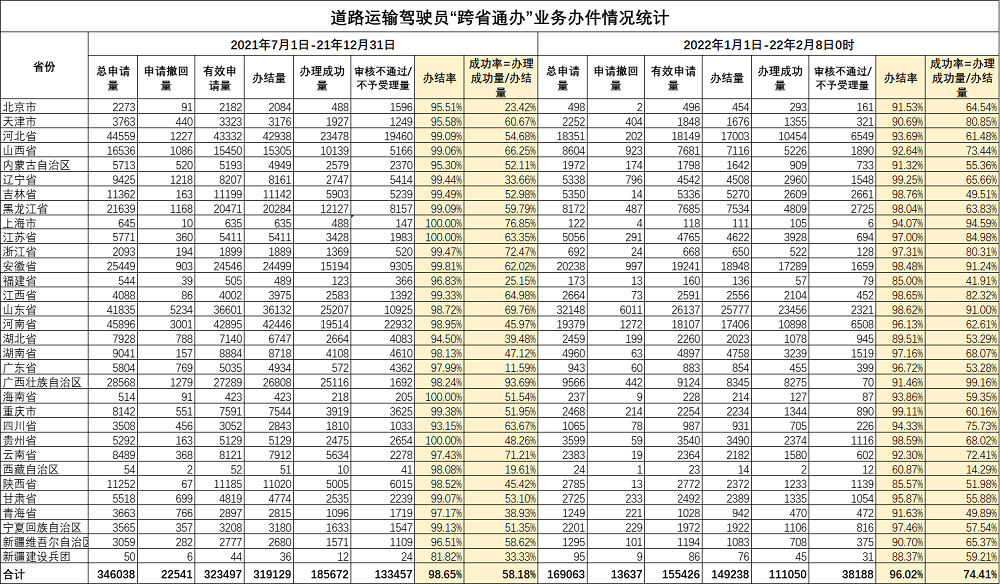Select the 74.41% total success rate cell
Viewport: 1000px width, 584px height.
[x=962, y=574]
